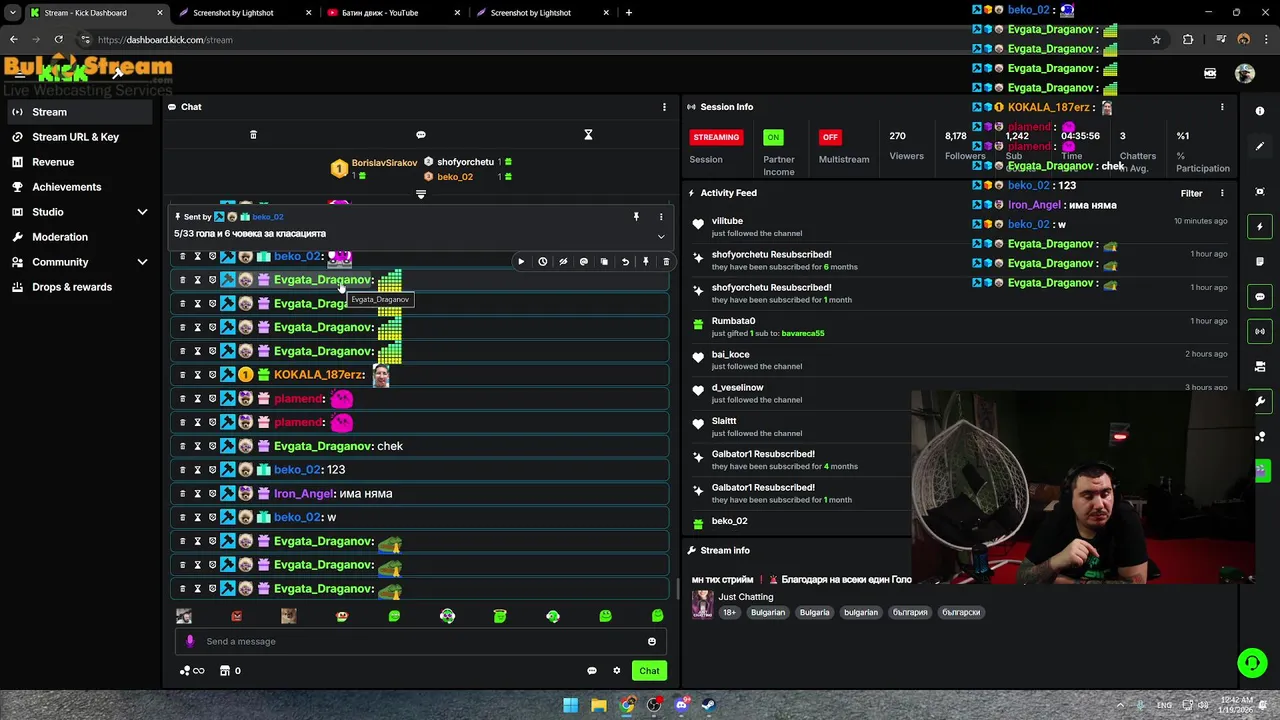The image size is (1280, 720).
Task: Delete message with trash icon in hover toolbar
Action: coord(666,262)
